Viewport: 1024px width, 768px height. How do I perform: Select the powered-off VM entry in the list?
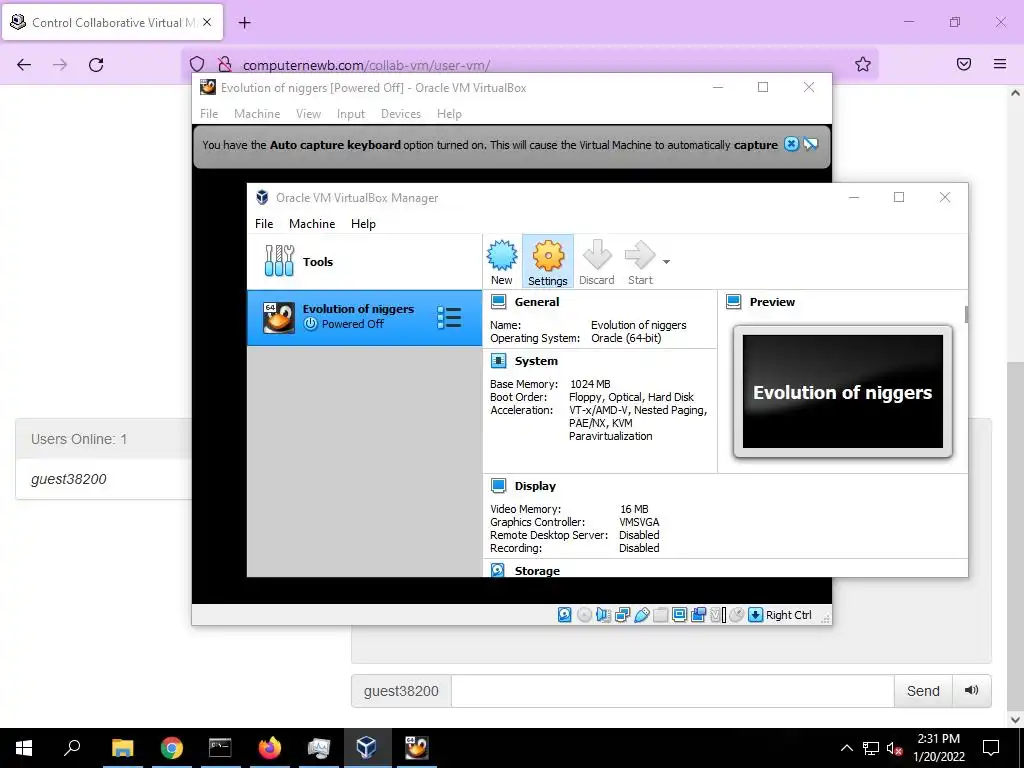pyautogui.click(x=364, y=317)
